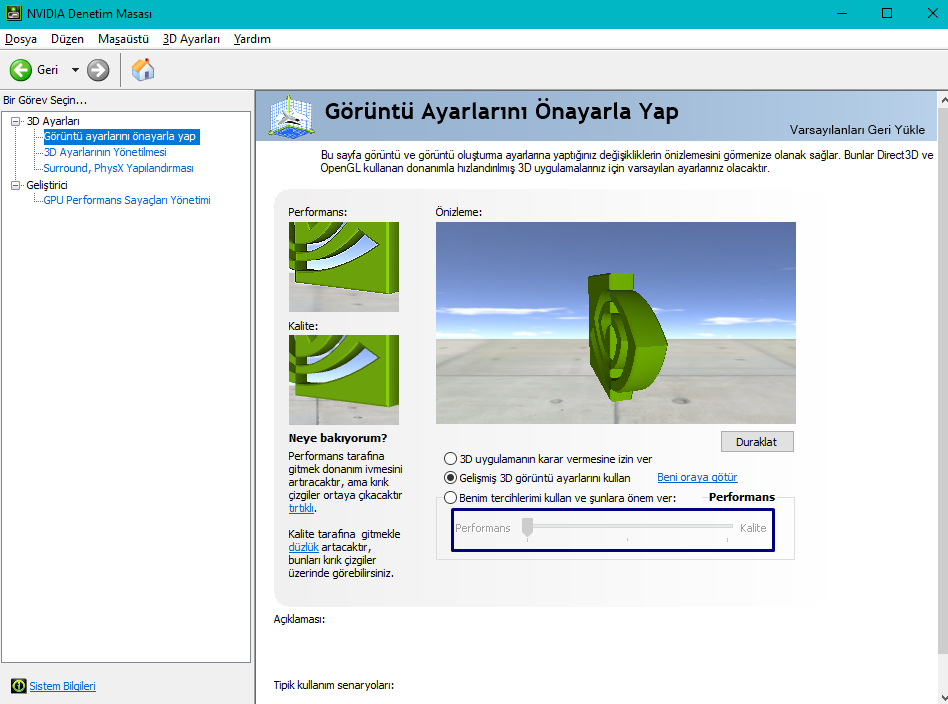Open the Sistem Bilgileri link
The height and width of the screenshot is (704, 948).
click(x=62, y=686)
